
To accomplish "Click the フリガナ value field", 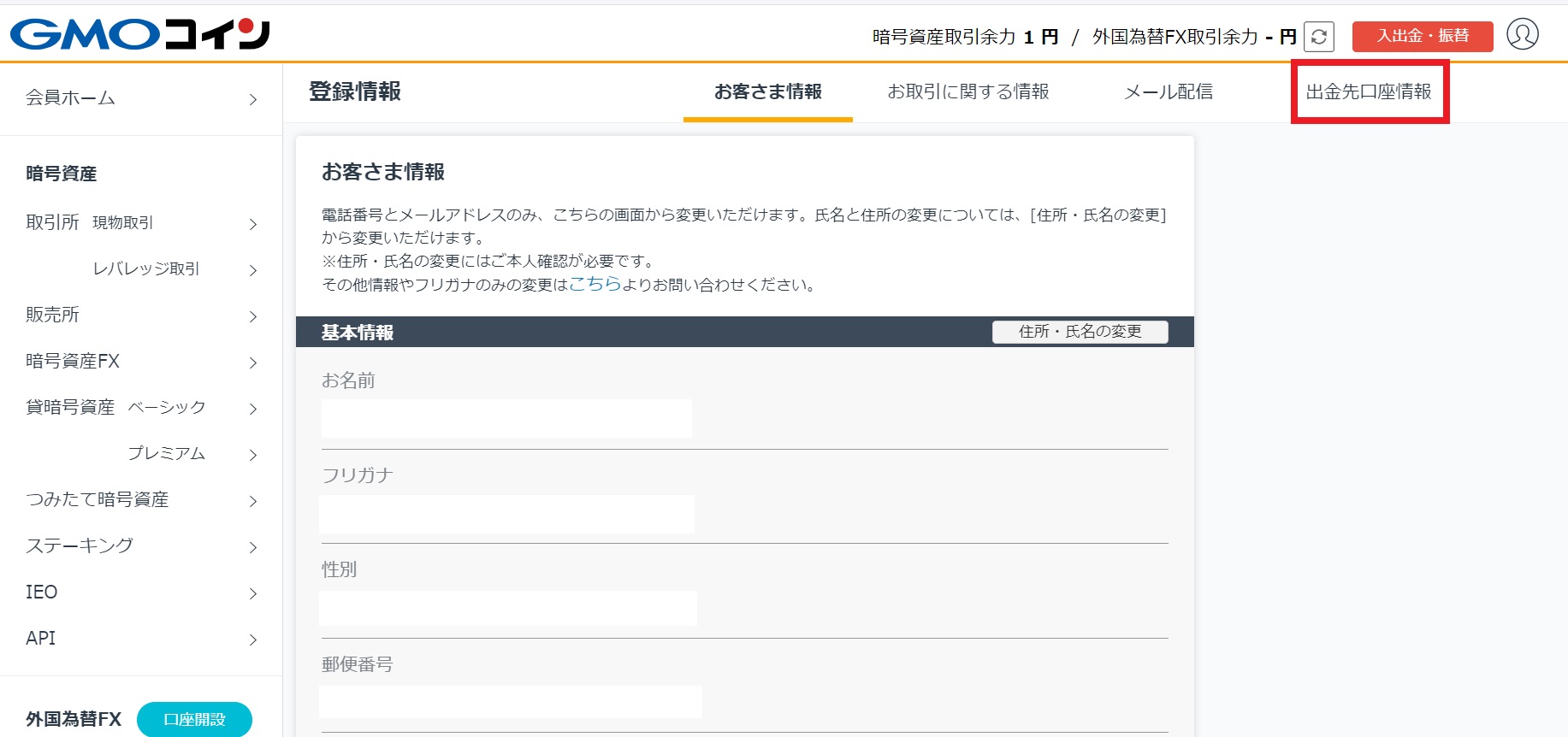I will point(506,515).
